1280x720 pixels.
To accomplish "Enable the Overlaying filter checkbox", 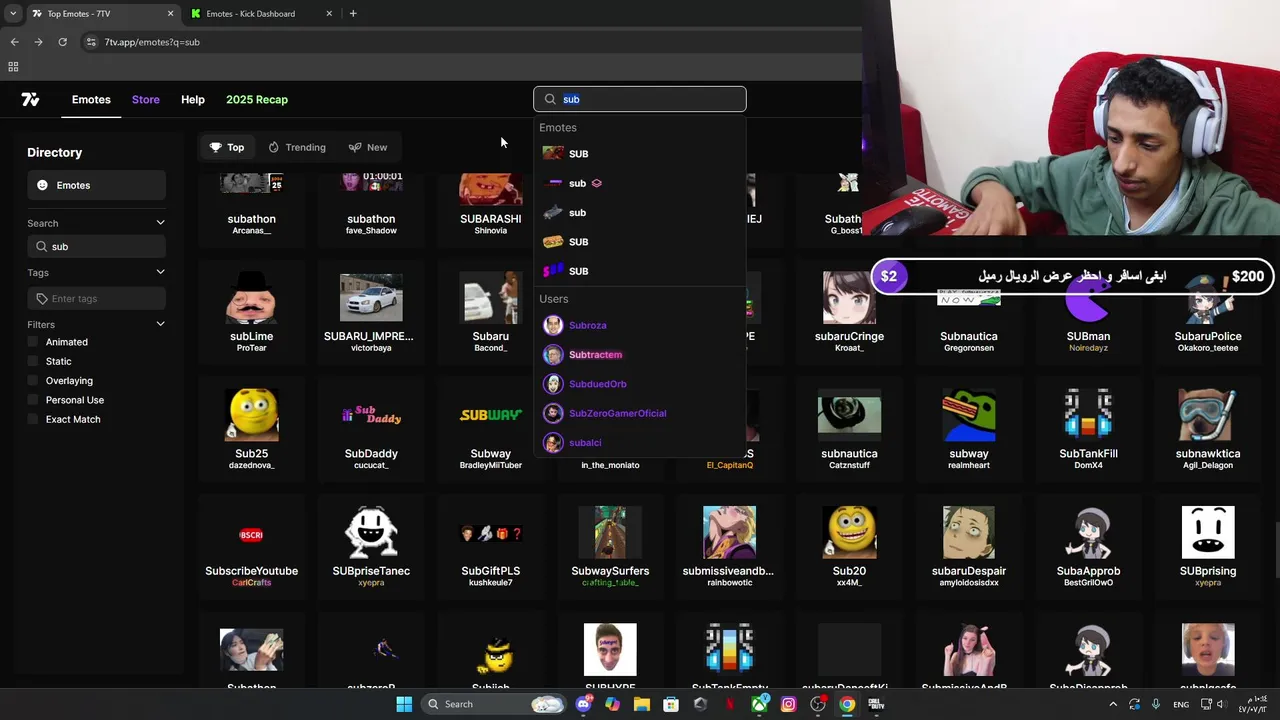I will [x=33, y=380].
